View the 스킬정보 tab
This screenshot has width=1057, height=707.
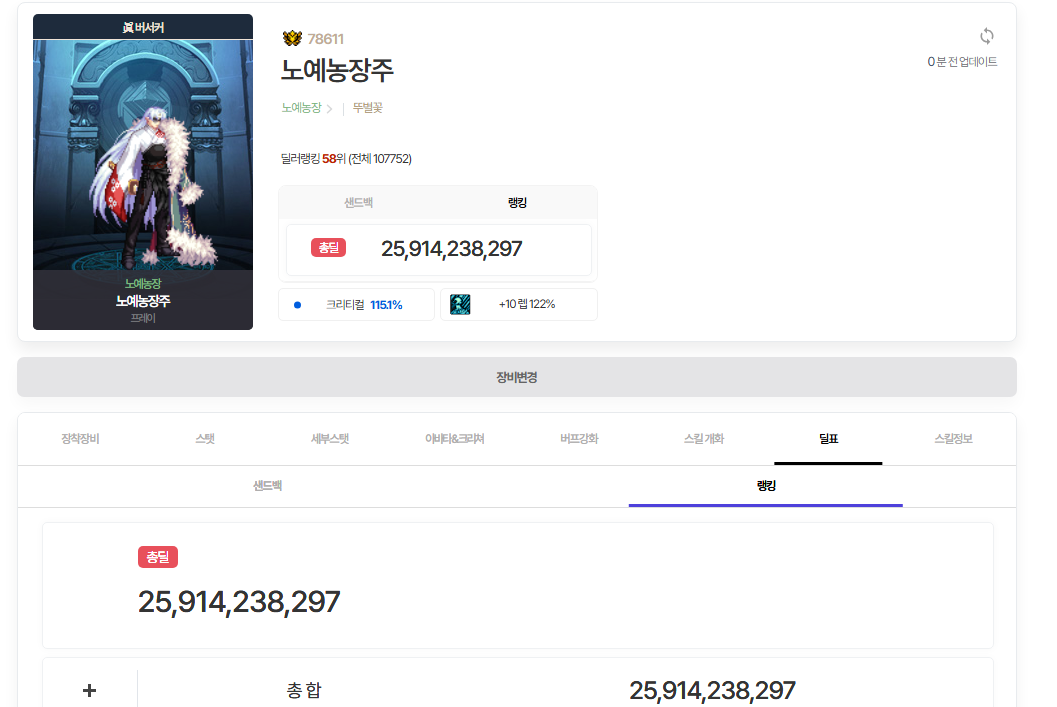(953, 439)
